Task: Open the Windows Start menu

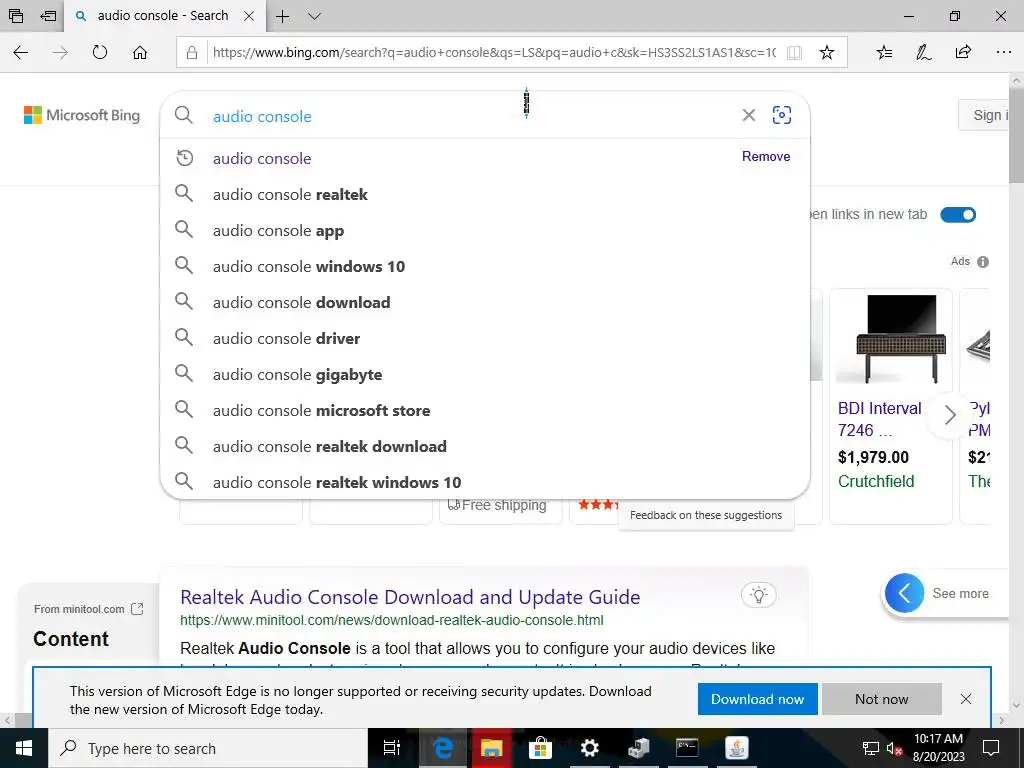Action: (x=24, y=748)
